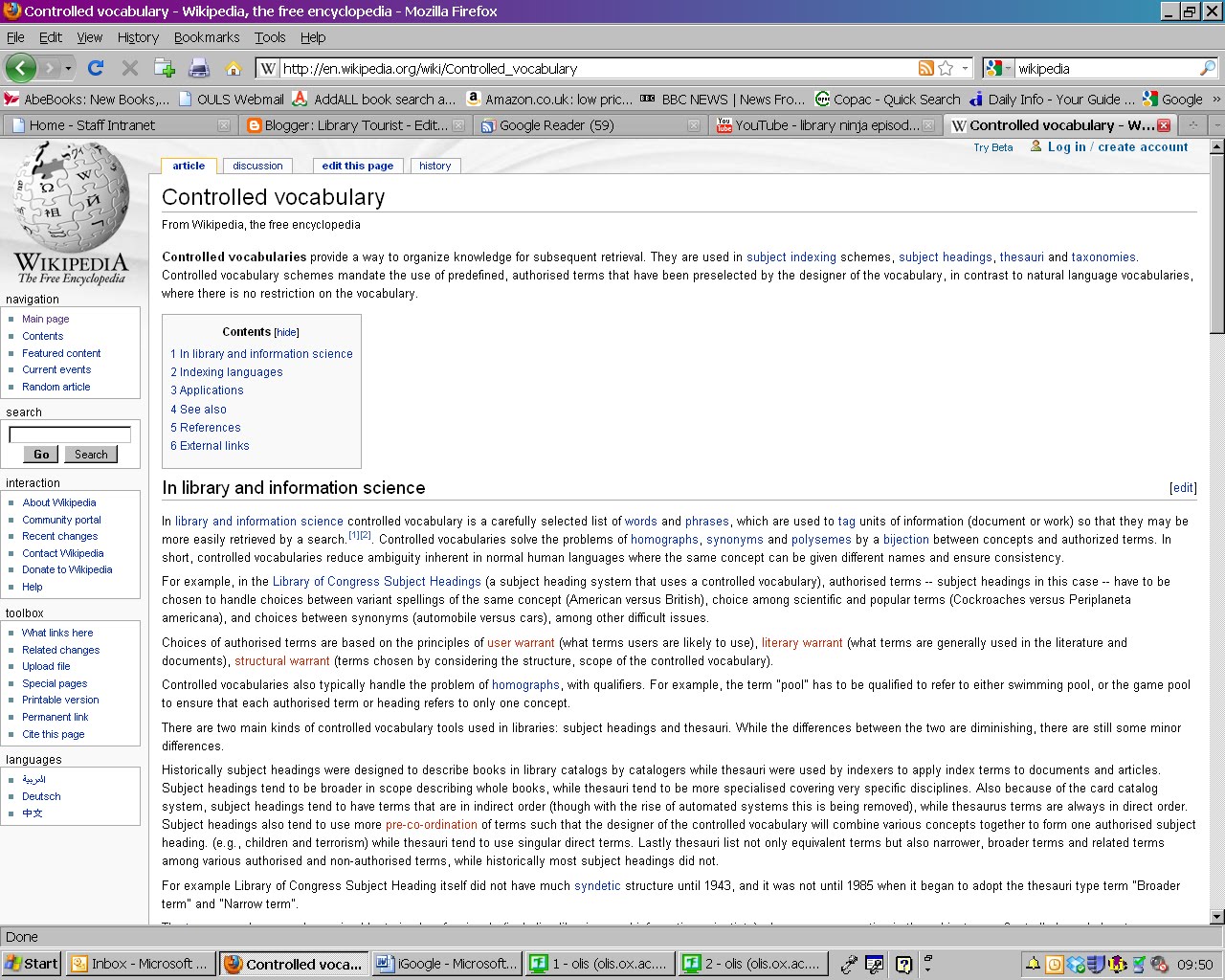Open Random article in the sidebar
This screenshot has width=1225, height=980.
click(56, 387)
